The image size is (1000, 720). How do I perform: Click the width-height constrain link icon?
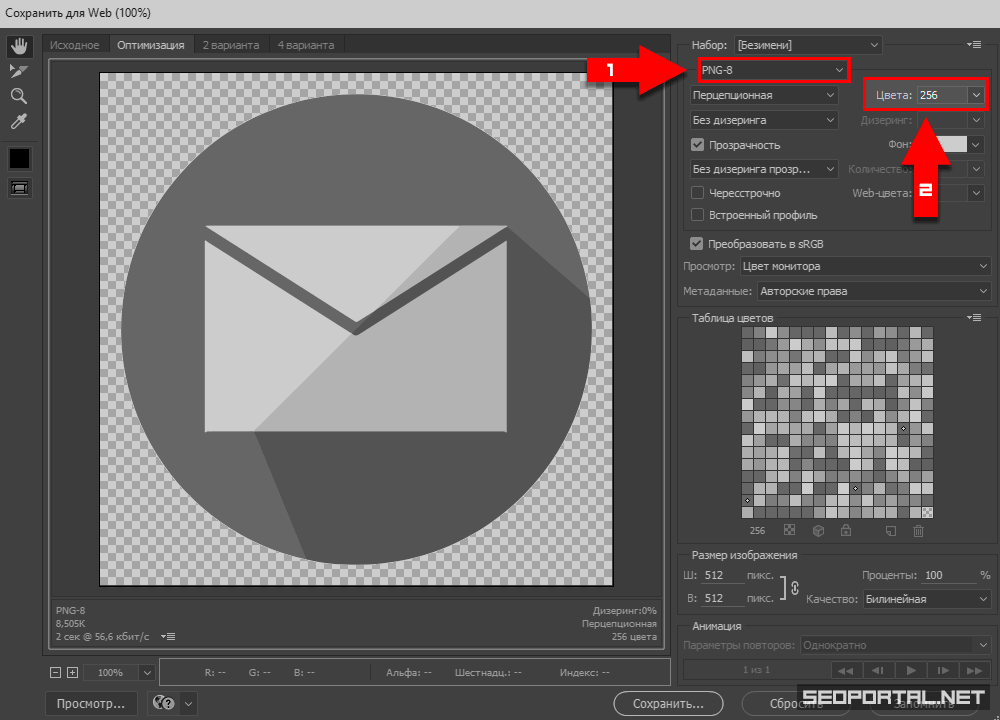pyautogui.click(x=795, y=588)
